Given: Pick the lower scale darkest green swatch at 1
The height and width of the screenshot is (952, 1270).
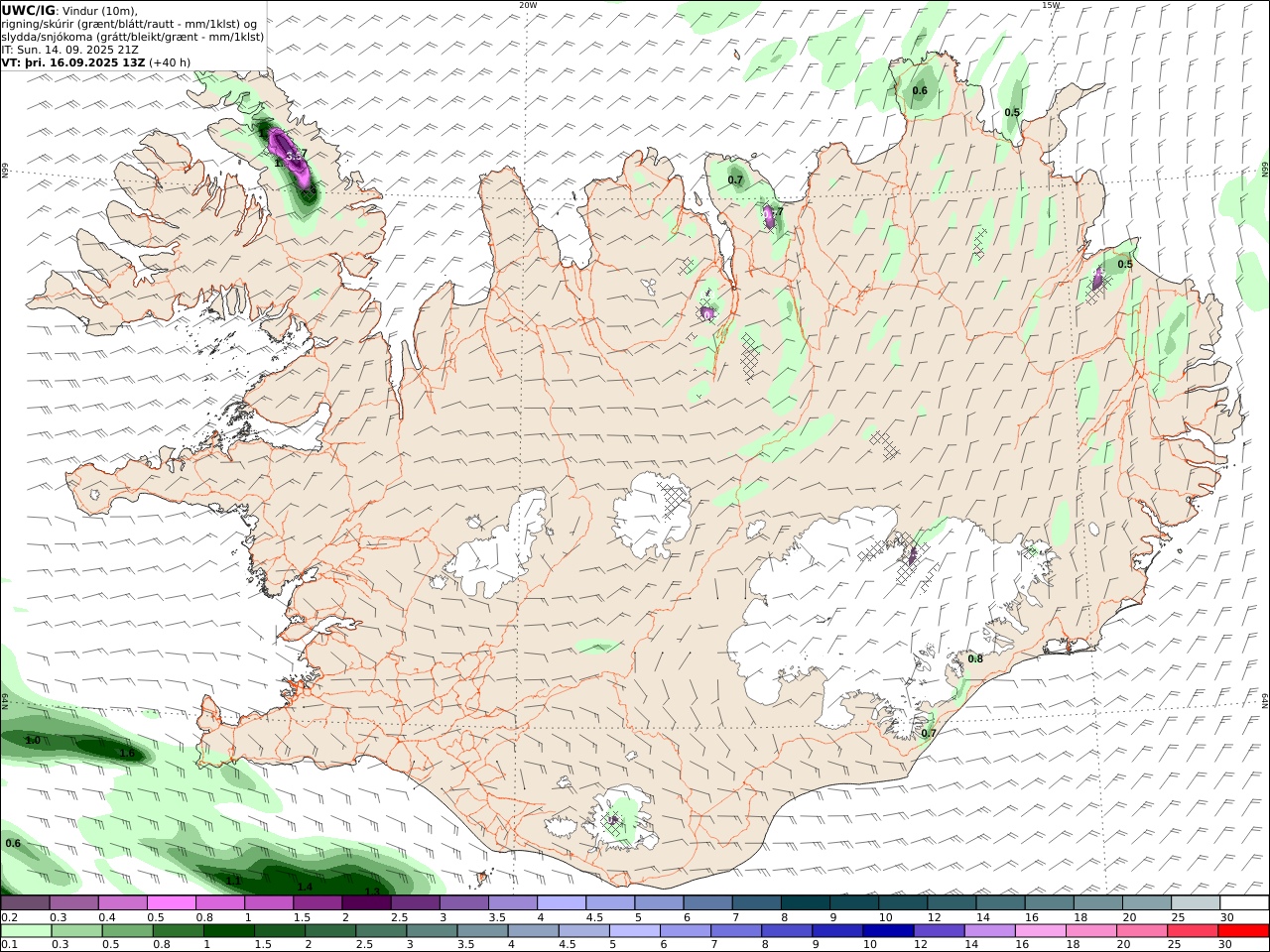Looking at the screenshot, I should coord(228,931).
